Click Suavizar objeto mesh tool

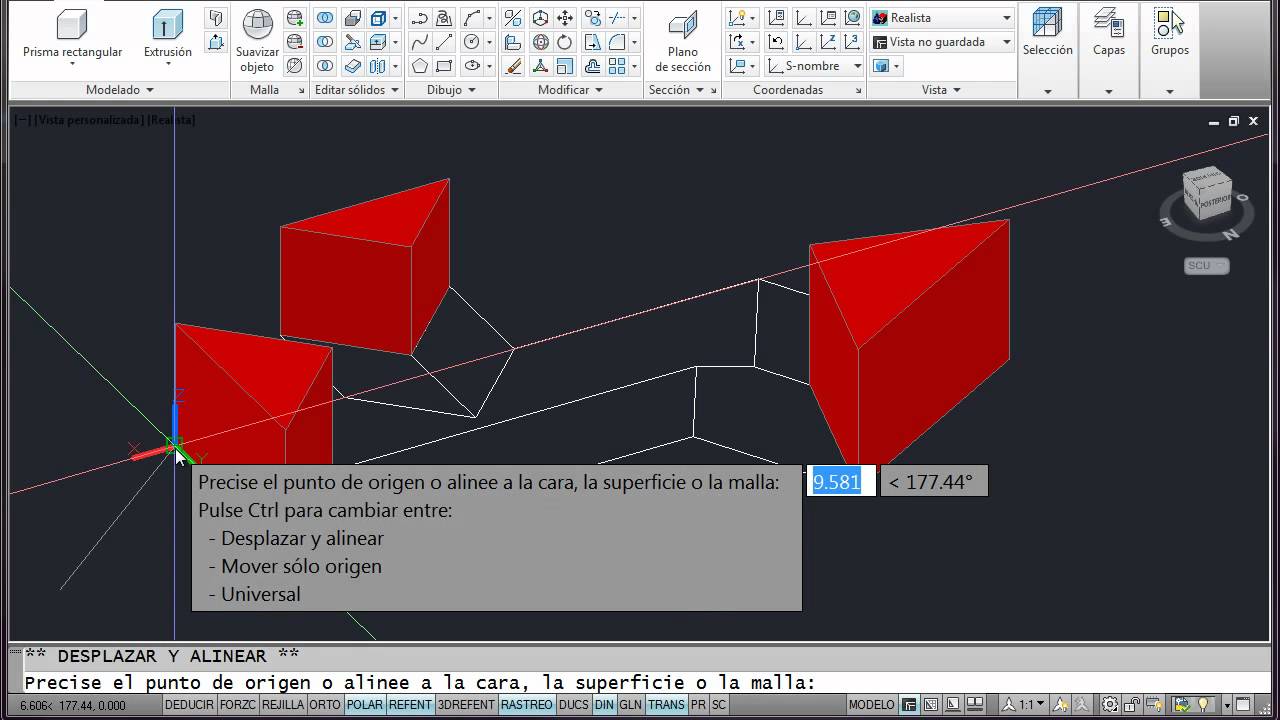tap(257, 42)
